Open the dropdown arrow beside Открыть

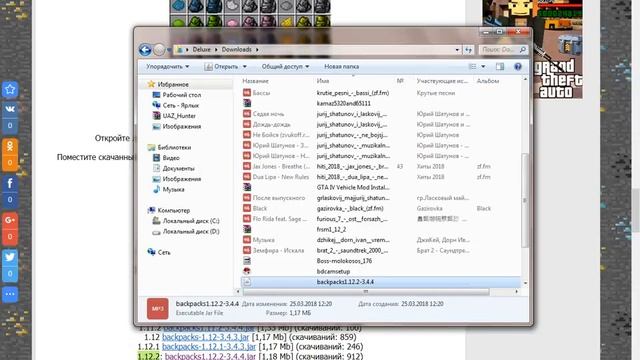pos(244,67)
